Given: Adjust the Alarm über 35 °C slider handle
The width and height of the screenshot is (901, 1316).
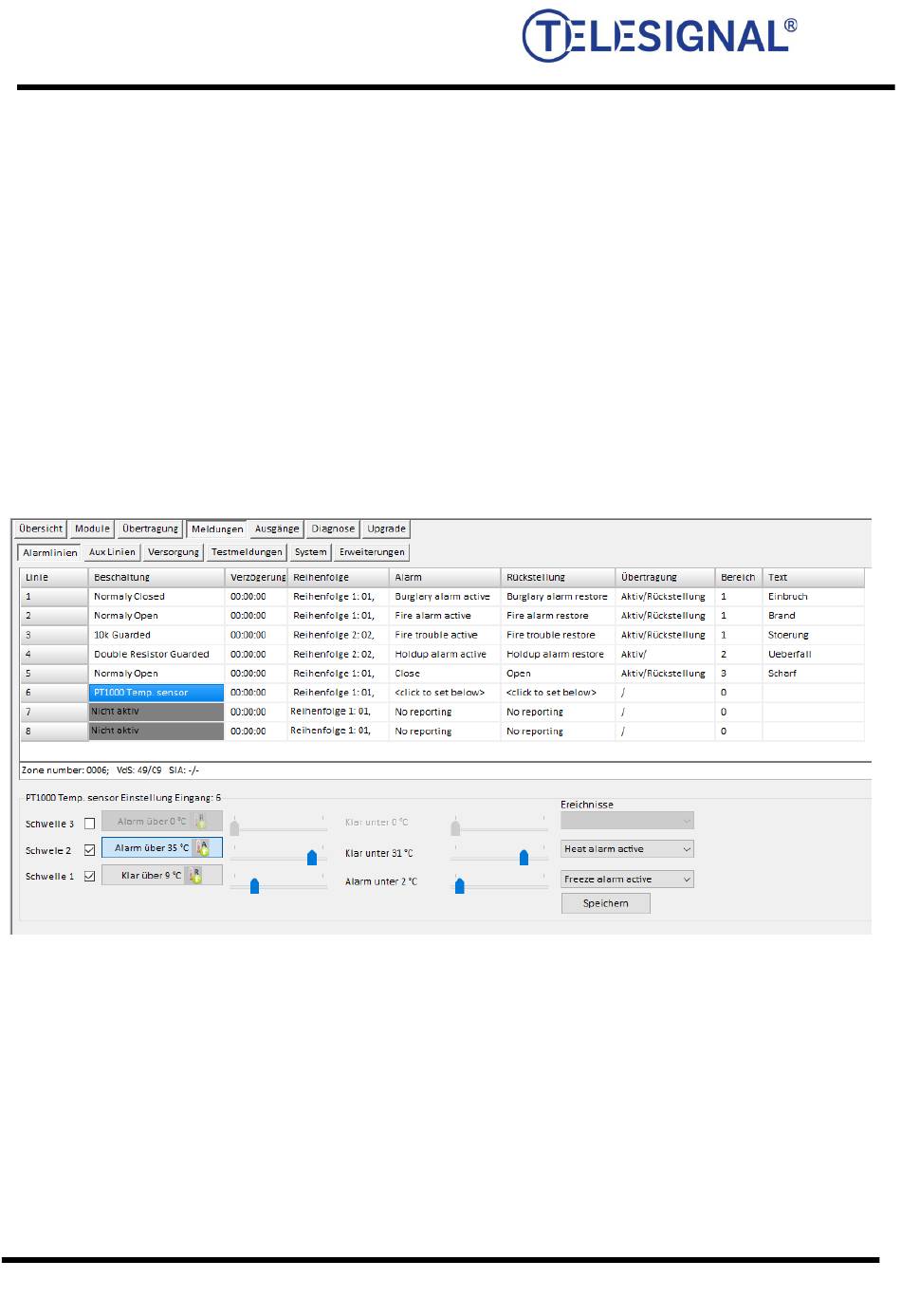Looking at the screenshot, I should point(312,858).
